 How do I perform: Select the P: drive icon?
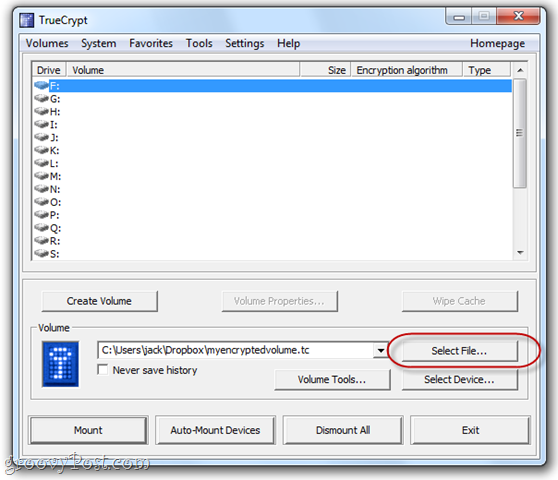(41, 215)
